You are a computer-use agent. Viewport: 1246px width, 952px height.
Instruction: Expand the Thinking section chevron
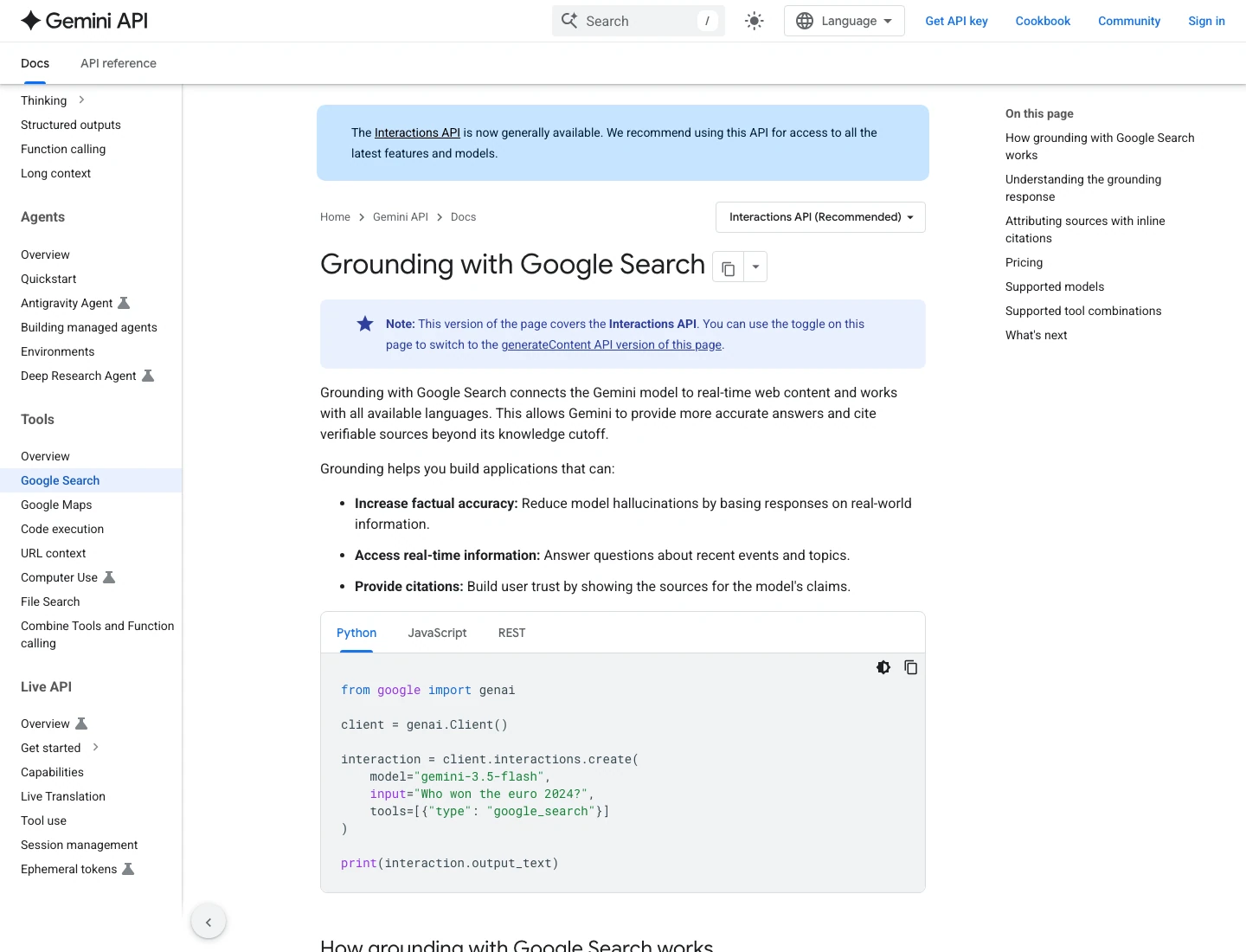[81, 100]
